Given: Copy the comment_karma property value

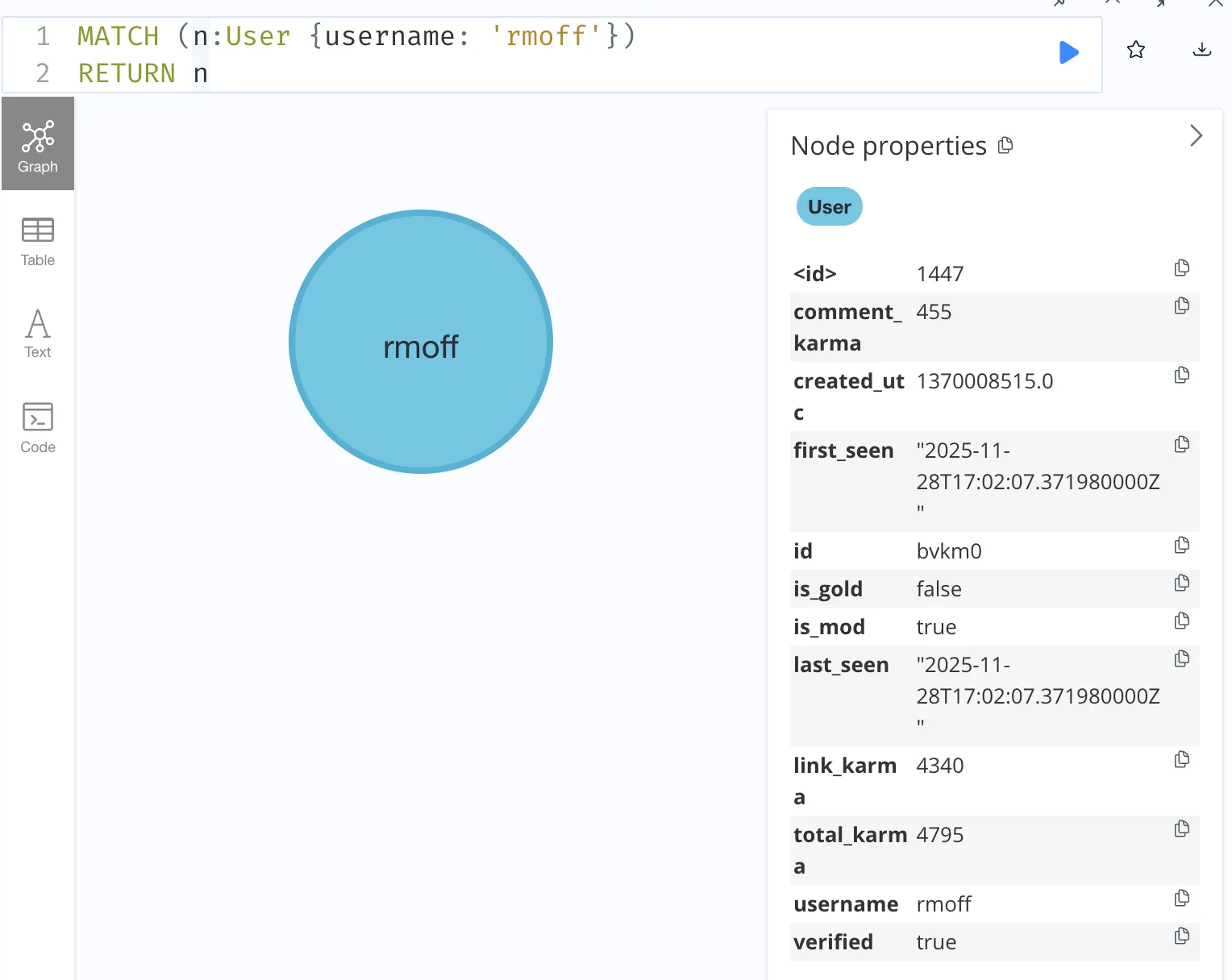Looking at the screenshot, I should coord(1182,306).
